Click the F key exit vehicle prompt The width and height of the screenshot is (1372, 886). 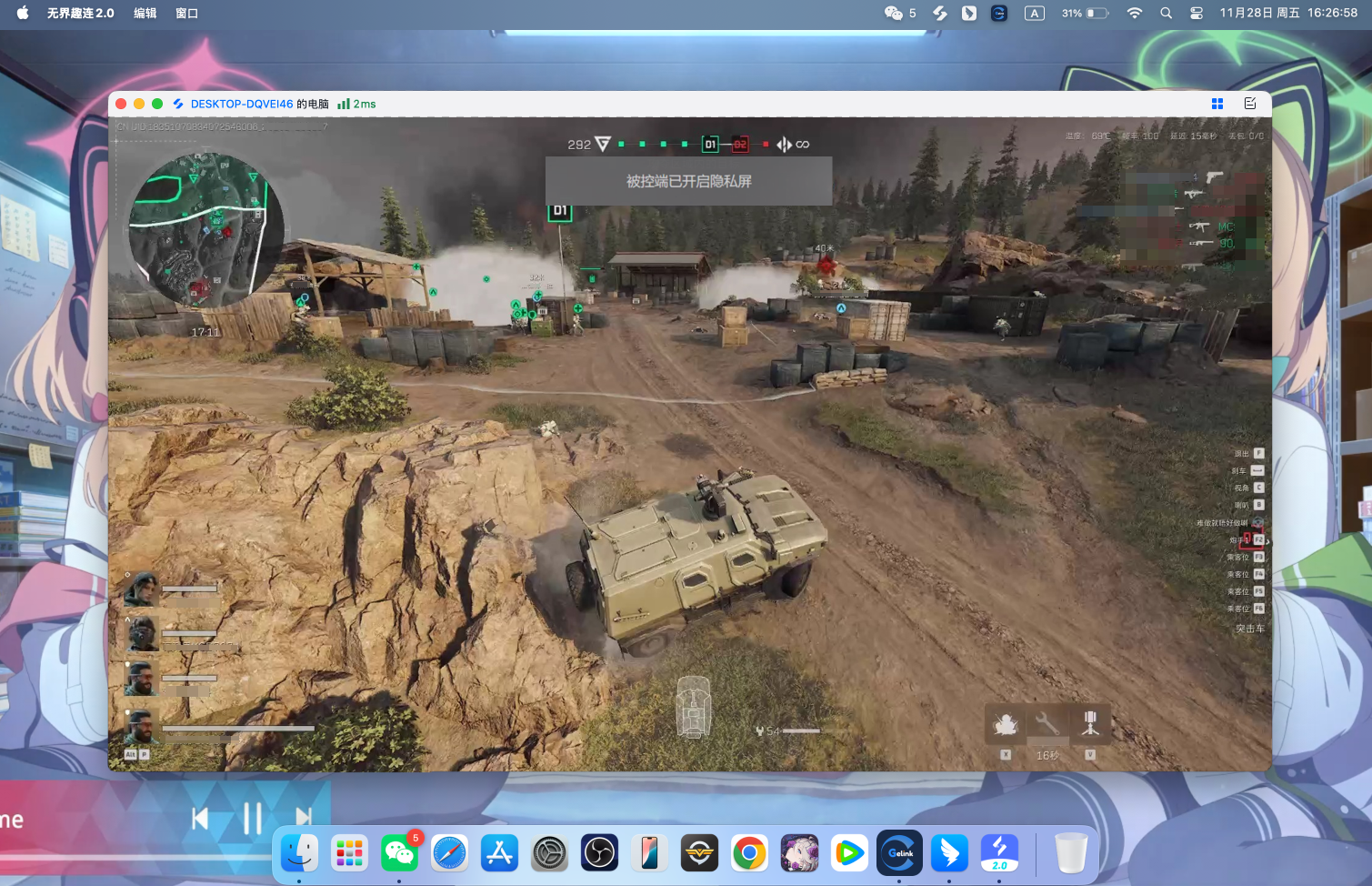point(1249,453)
